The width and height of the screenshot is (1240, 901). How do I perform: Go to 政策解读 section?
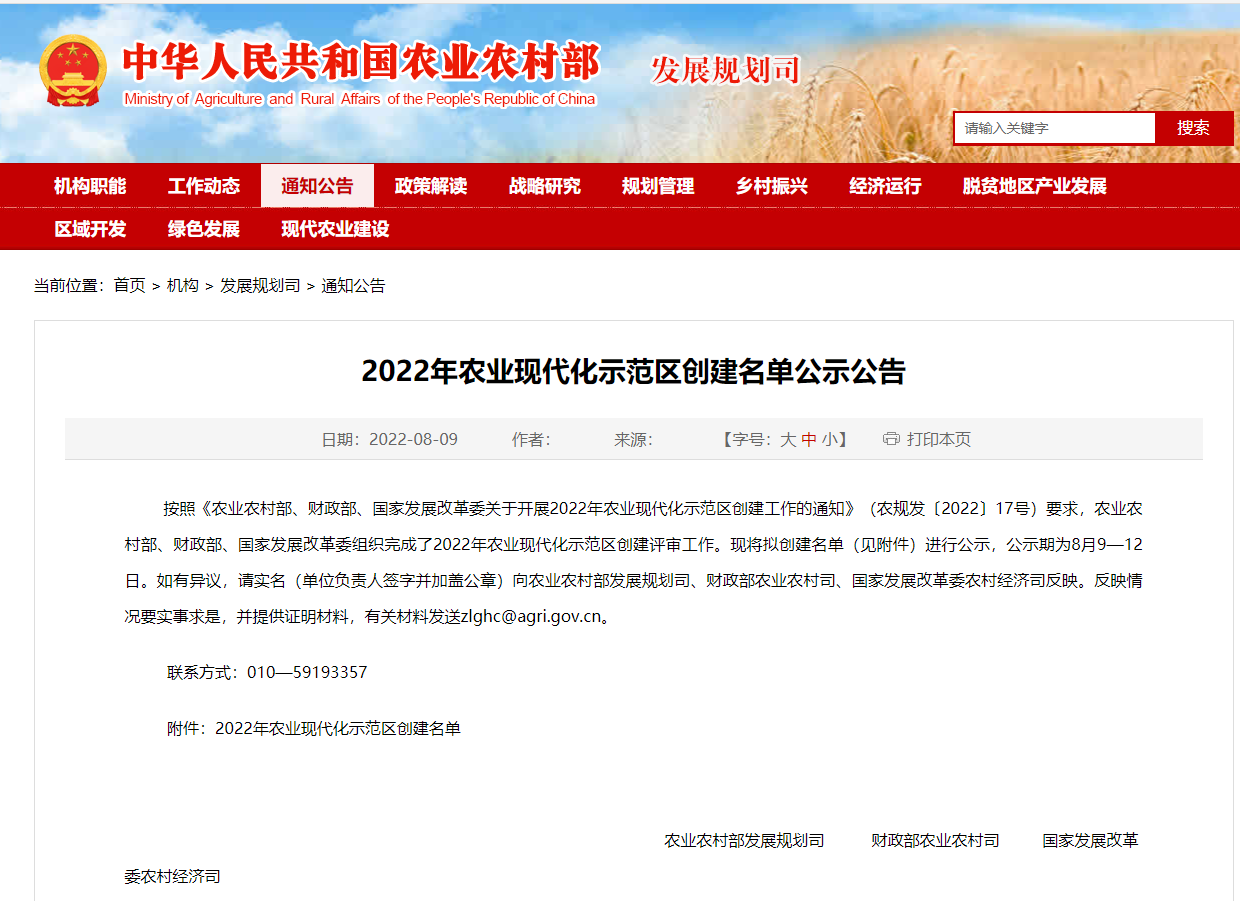click(x=431, y=186)
